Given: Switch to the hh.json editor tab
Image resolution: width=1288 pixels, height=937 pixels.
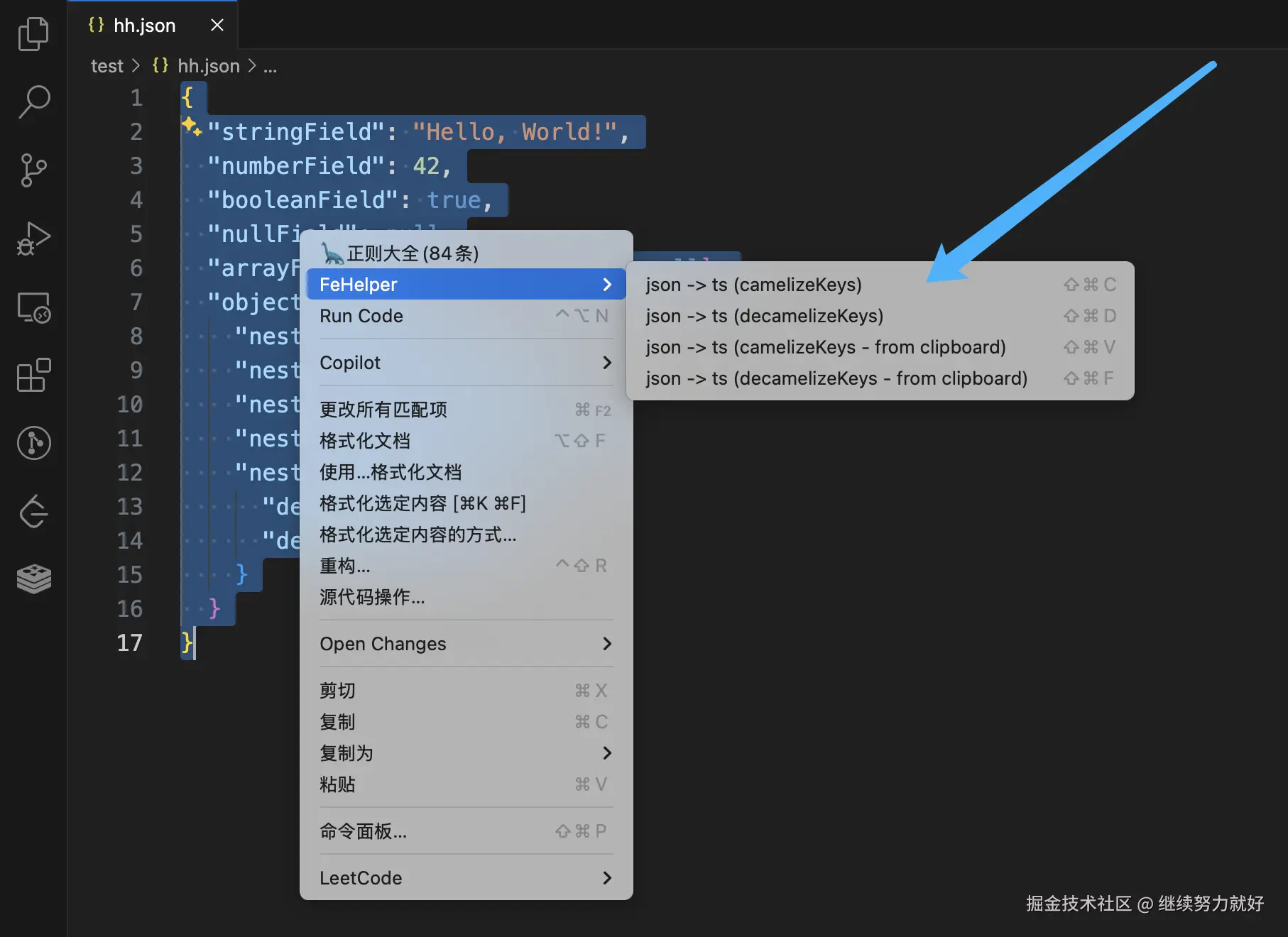Looking at the screenshot, I should click(x=145, y=25).
